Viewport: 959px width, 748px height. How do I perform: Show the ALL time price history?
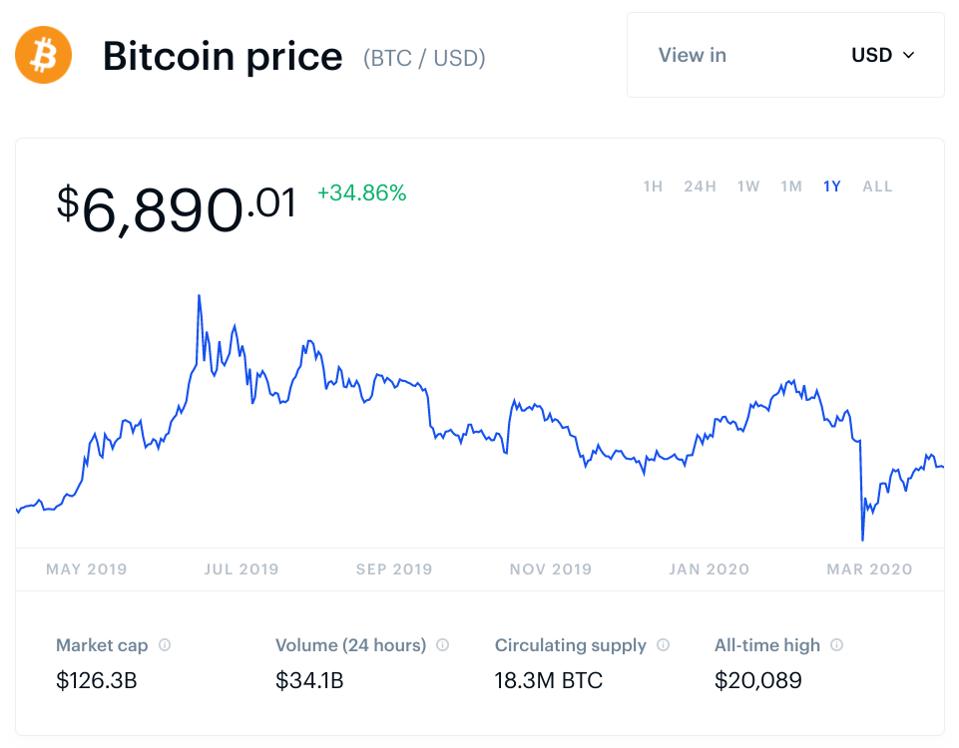click(877, 186)
